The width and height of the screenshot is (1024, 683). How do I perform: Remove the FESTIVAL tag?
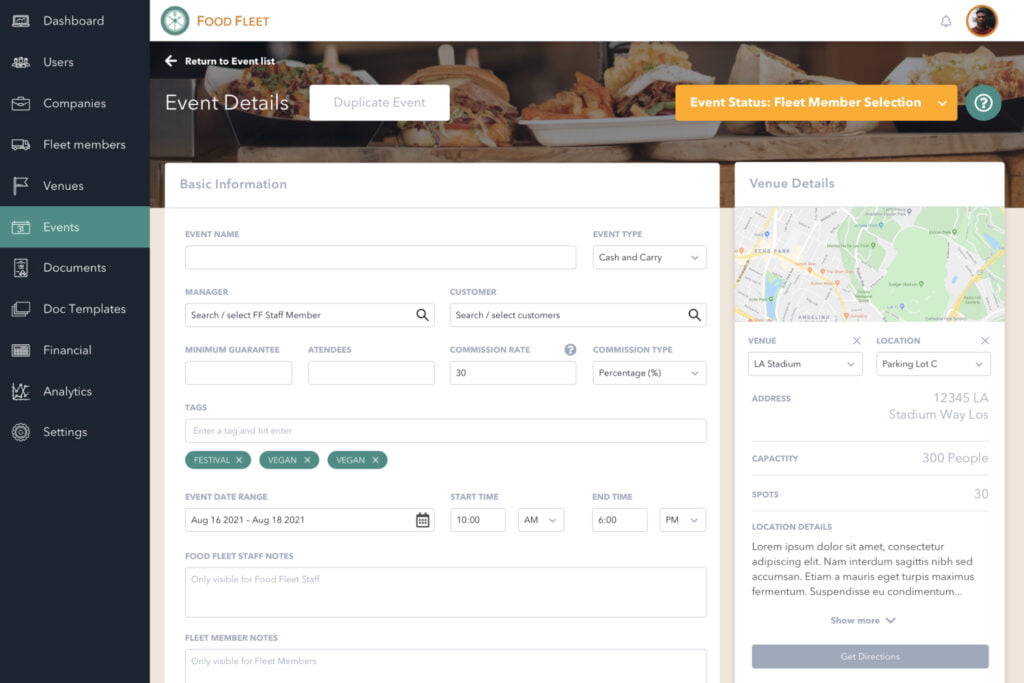tap(240, 460)
